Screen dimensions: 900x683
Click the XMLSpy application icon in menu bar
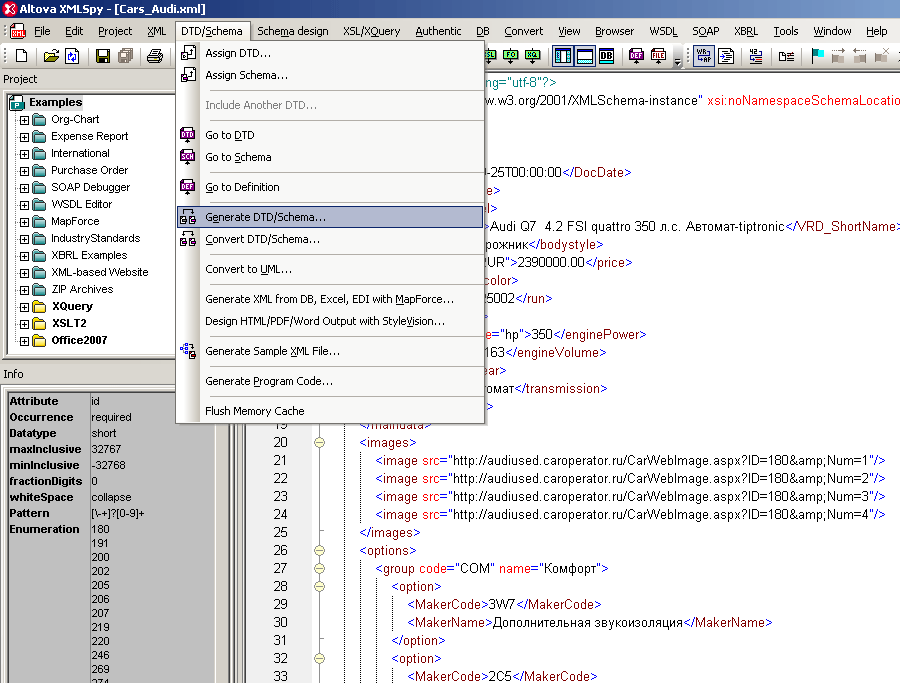coord(18,31)
